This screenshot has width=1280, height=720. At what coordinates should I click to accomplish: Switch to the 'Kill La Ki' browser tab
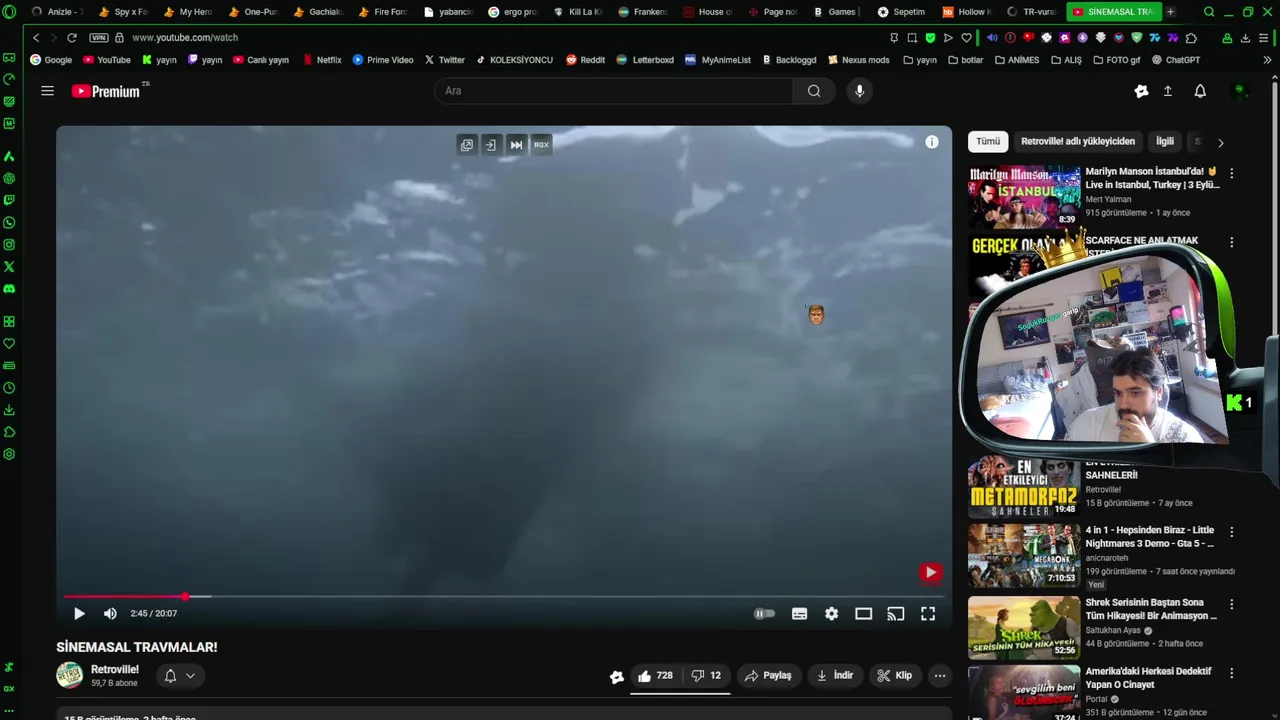coord(578,12)
